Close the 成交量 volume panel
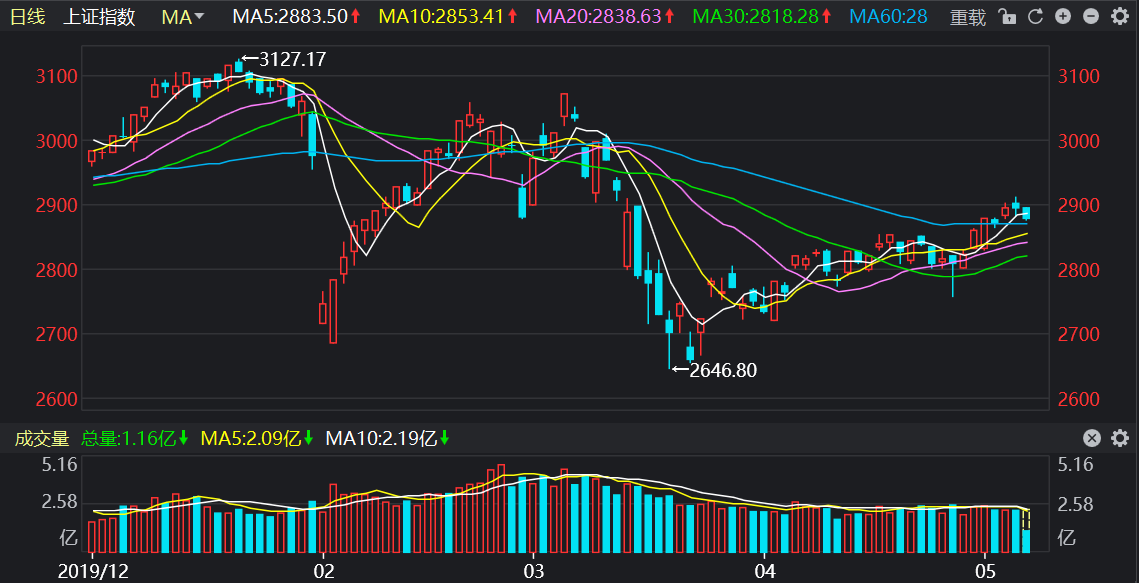 (1092, 438)
